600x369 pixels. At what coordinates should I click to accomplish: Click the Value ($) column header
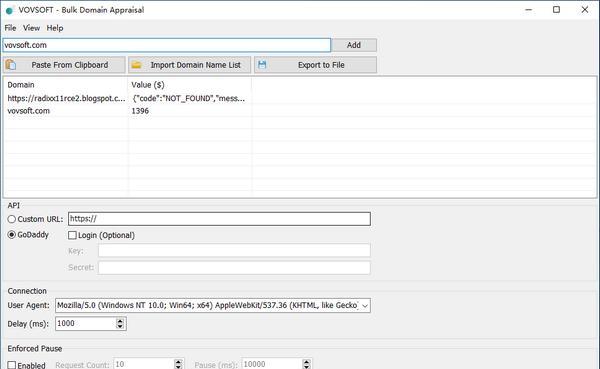tap(190, 85)
